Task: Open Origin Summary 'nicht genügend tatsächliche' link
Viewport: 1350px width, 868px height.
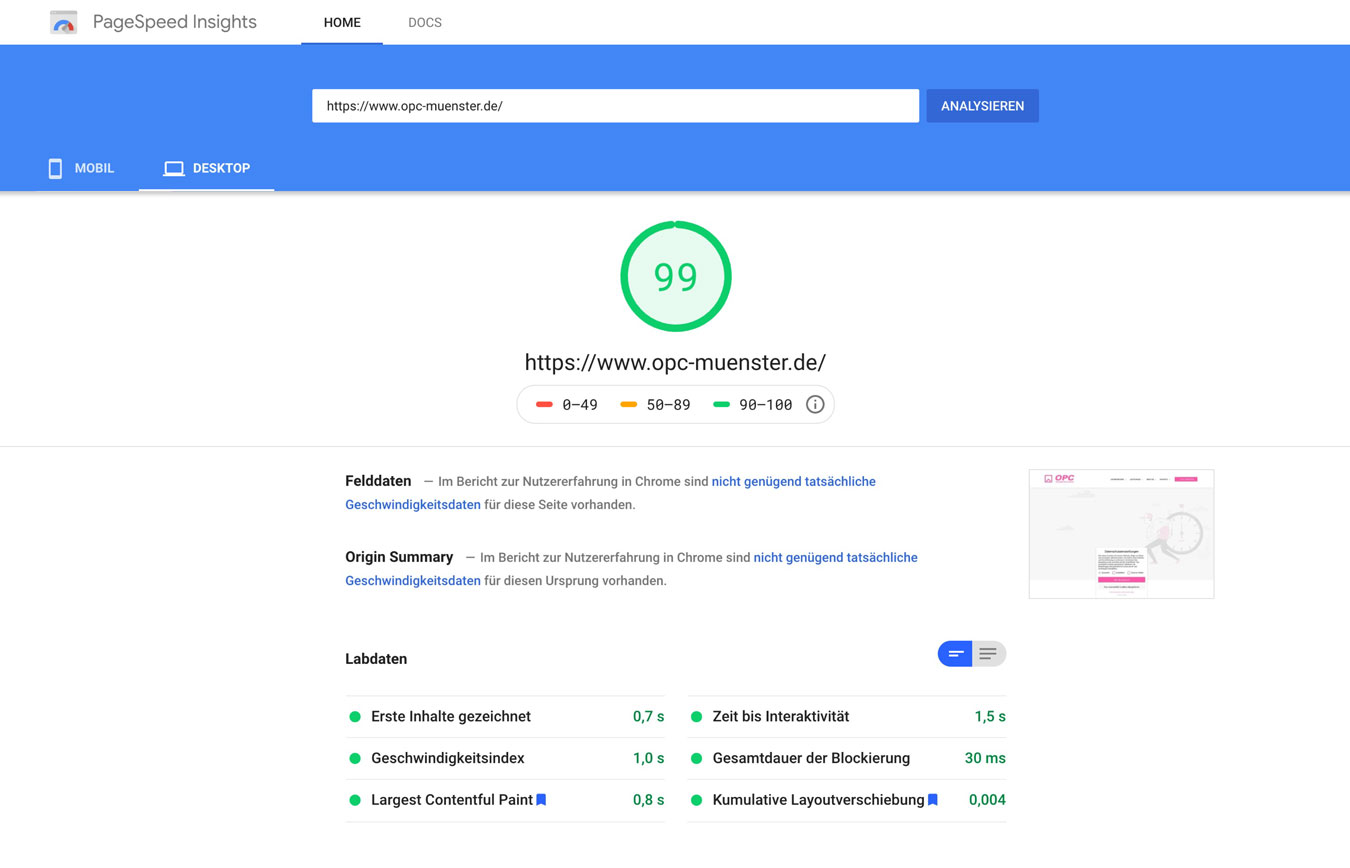Action: (x=836, y=557)
